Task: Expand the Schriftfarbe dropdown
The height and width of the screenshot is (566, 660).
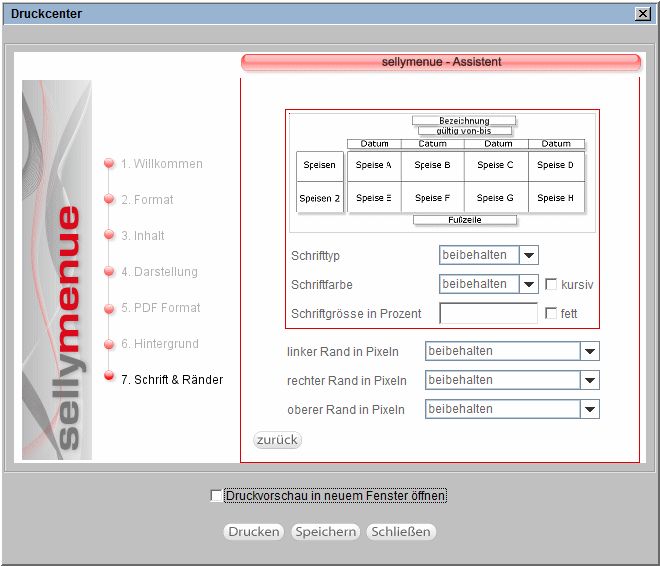Action: pos(529,285)
